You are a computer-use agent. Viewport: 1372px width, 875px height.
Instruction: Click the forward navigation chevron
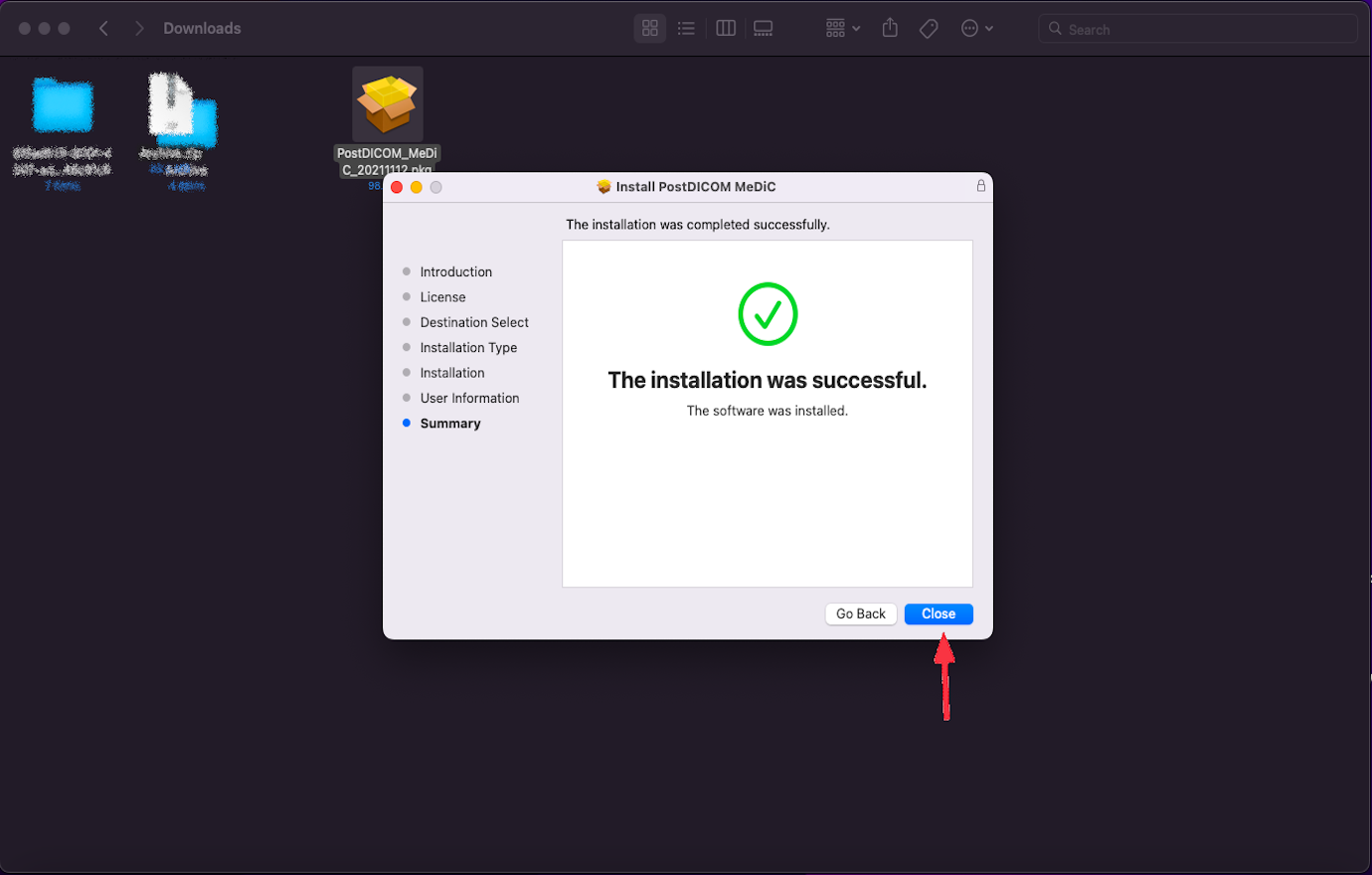[x=138, y=28]
